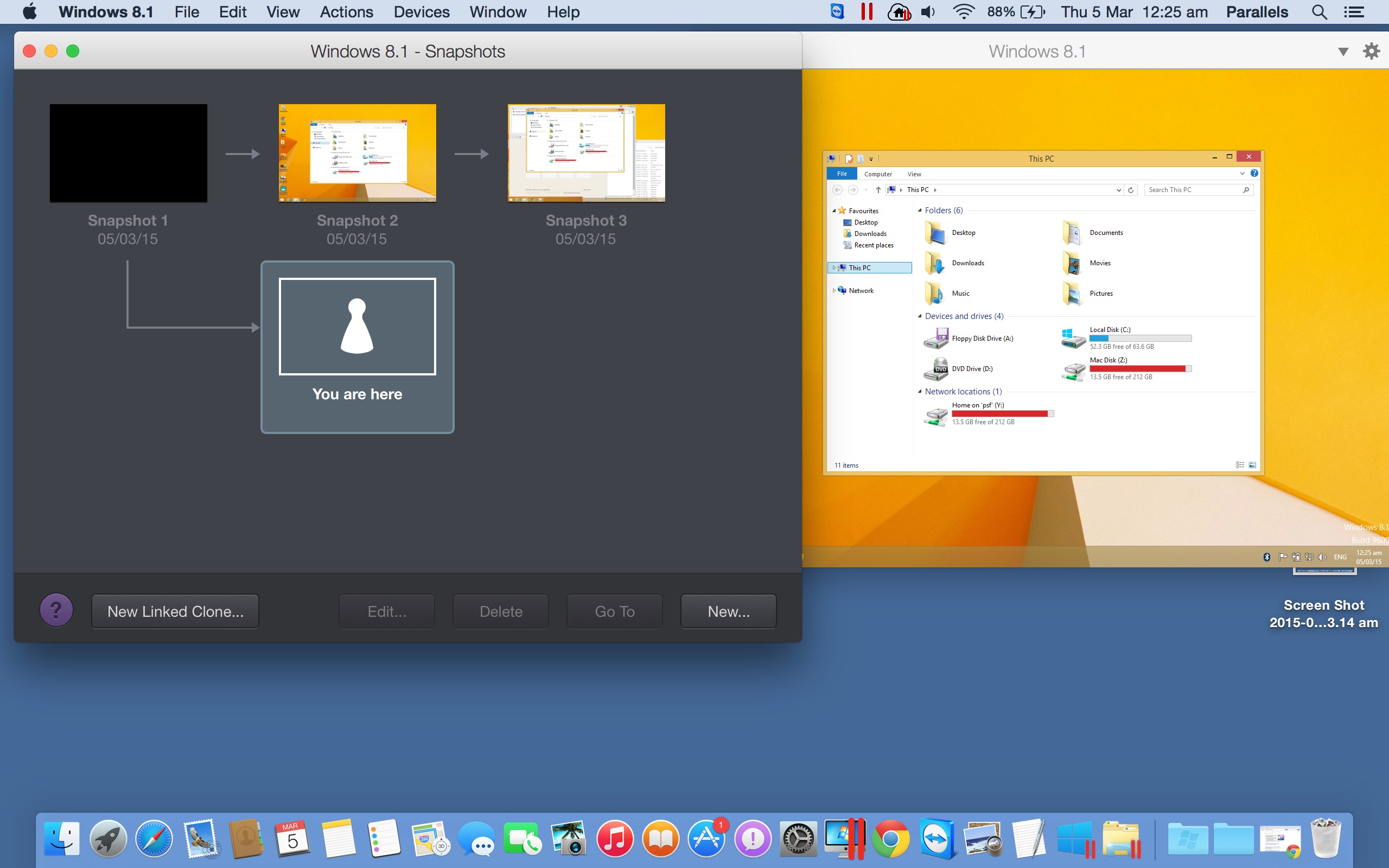Click the Windows taskbar Bluetooth icon
The width and height of the screenshot is (1389, 868).
pyautogui.click(x=1267, y=557)
